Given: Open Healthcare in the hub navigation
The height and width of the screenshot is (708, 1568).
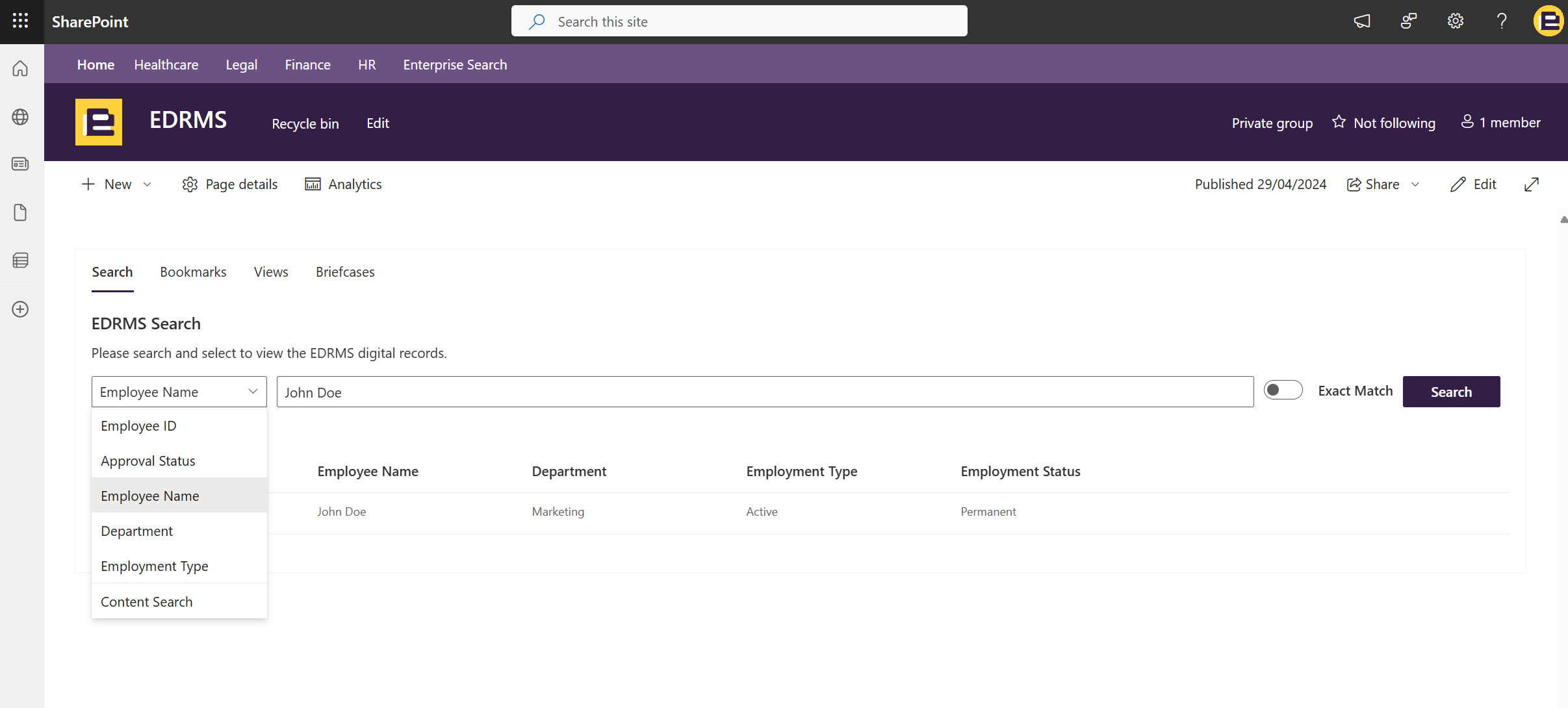Looking at the screenshot, I should tap(166, 65).
